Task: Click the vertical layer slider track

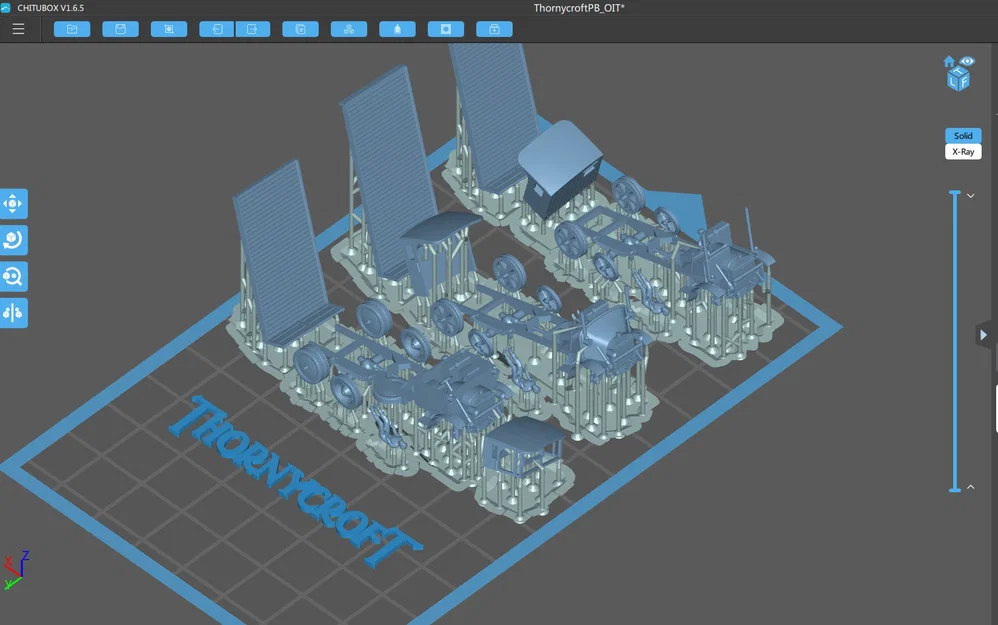Action: click(x=955, y=341)
